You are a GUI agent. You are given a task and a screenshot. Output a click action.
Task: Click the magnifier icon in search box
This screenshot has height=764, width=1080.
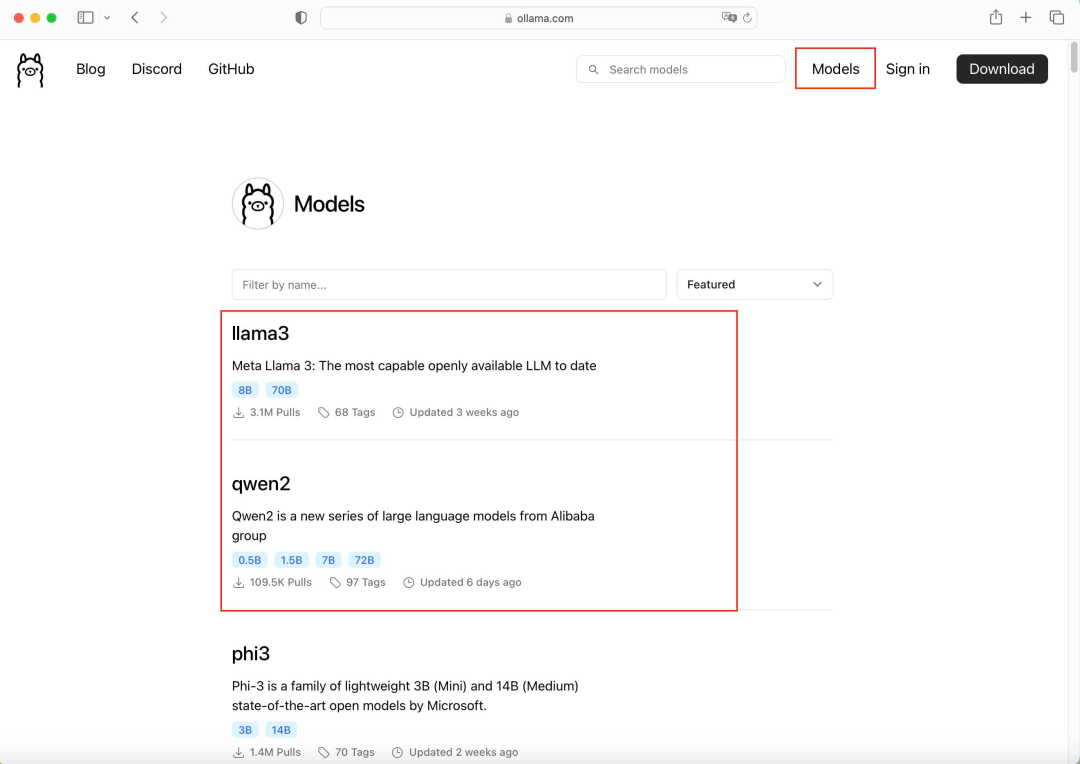click(x=593, y=70)
